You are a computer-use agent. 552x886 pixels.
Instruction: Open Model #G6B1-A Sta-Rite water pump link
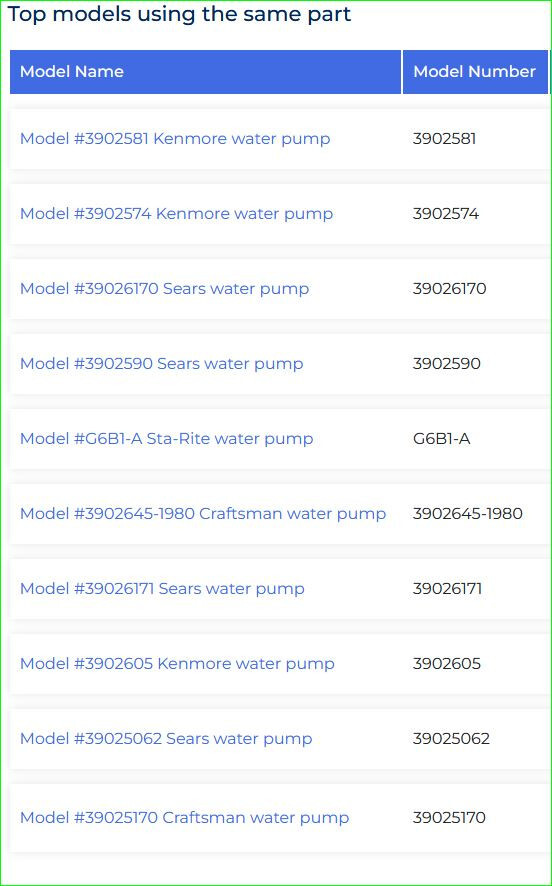[x=167, y=438]
